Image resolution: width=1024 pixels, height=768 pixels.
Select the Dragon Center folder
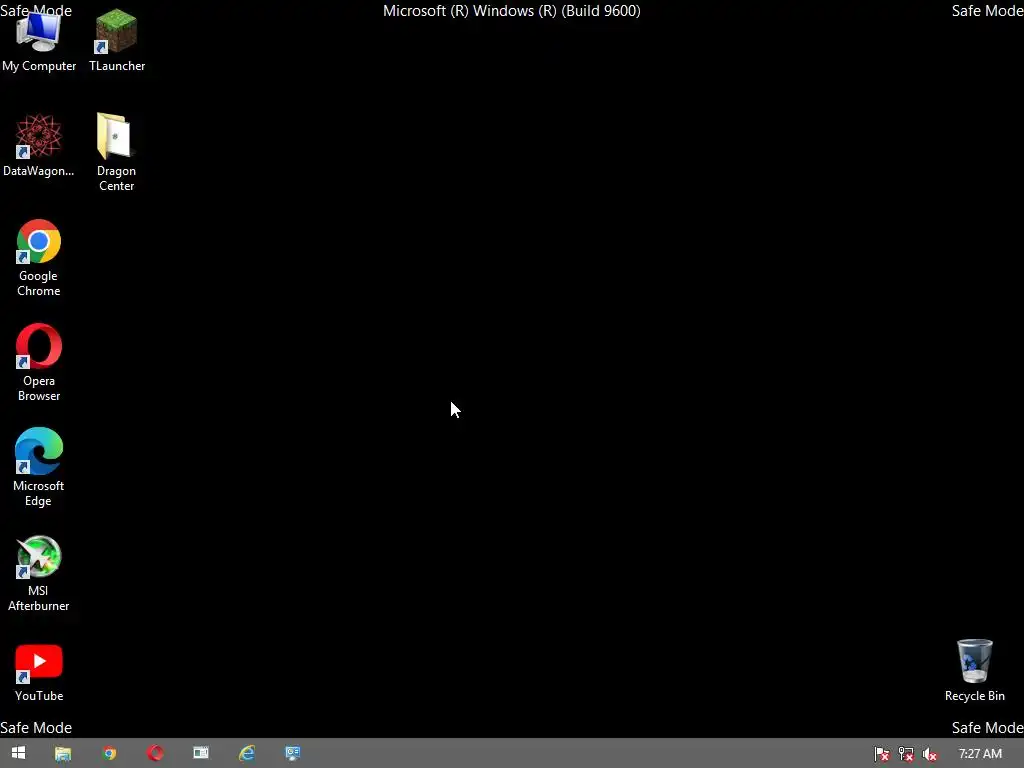point(116,152)
